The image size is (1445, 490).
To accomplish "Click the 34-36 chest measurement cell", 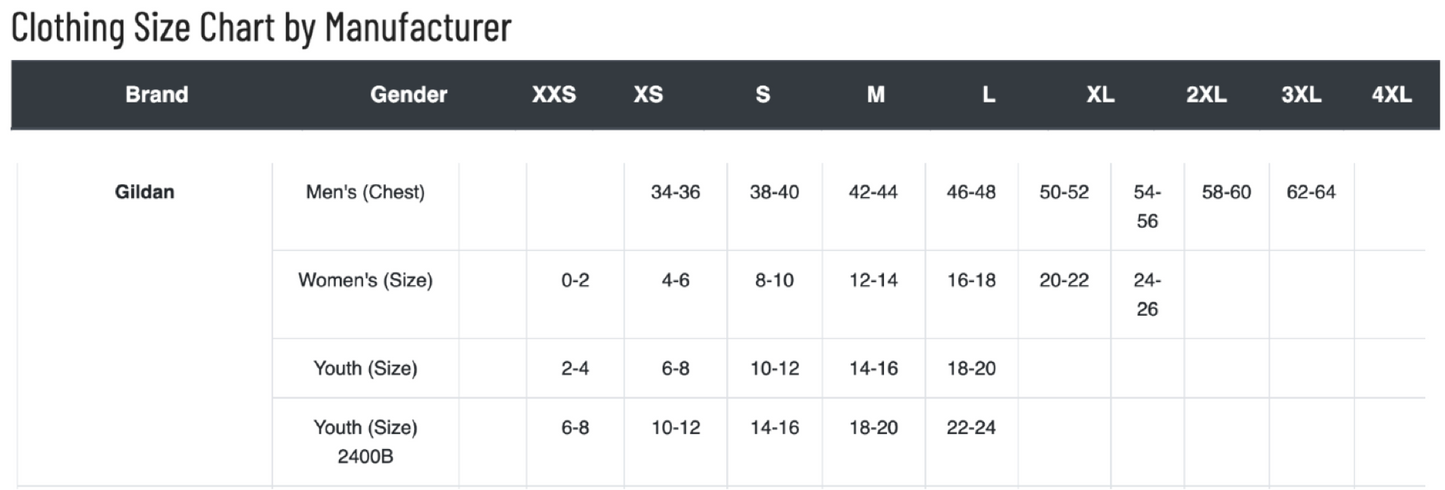I will click(675, 192).
